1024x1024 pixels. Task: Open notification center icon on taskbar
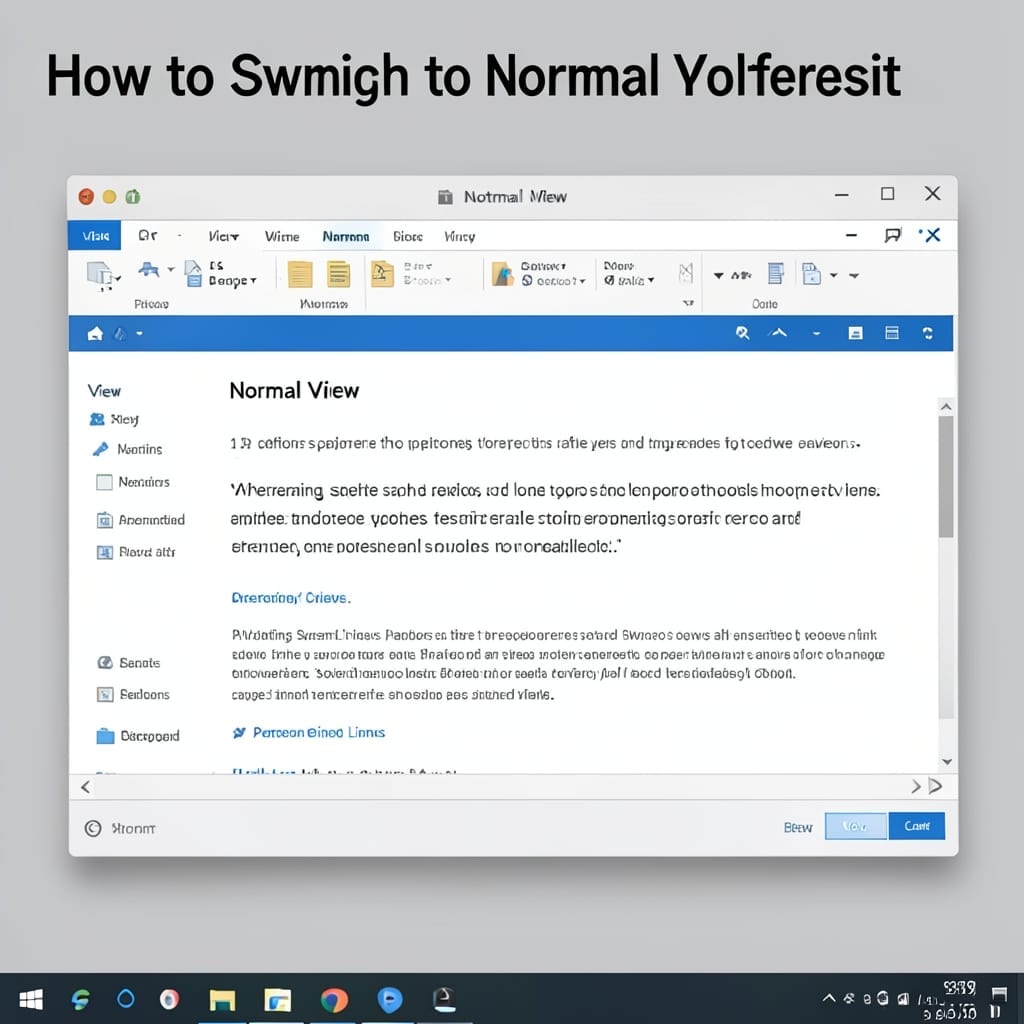[999, 995]
